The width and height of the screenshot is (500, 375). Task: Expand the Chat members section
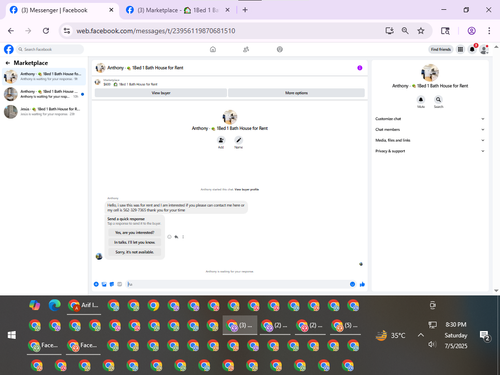[x=430, y=129]
